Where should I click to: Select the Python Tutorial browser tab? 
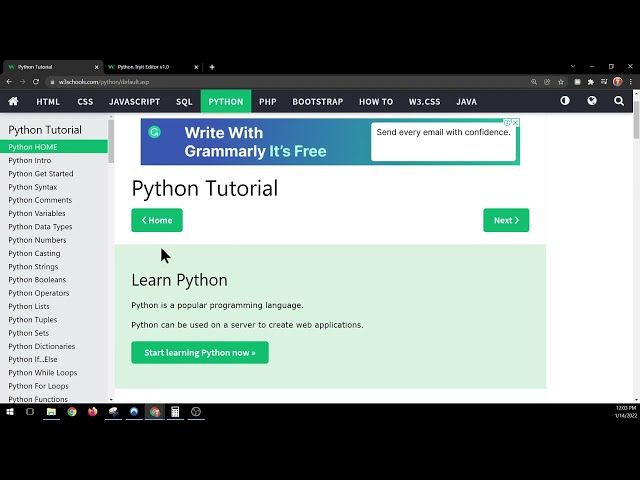click(x=53, y=67)
